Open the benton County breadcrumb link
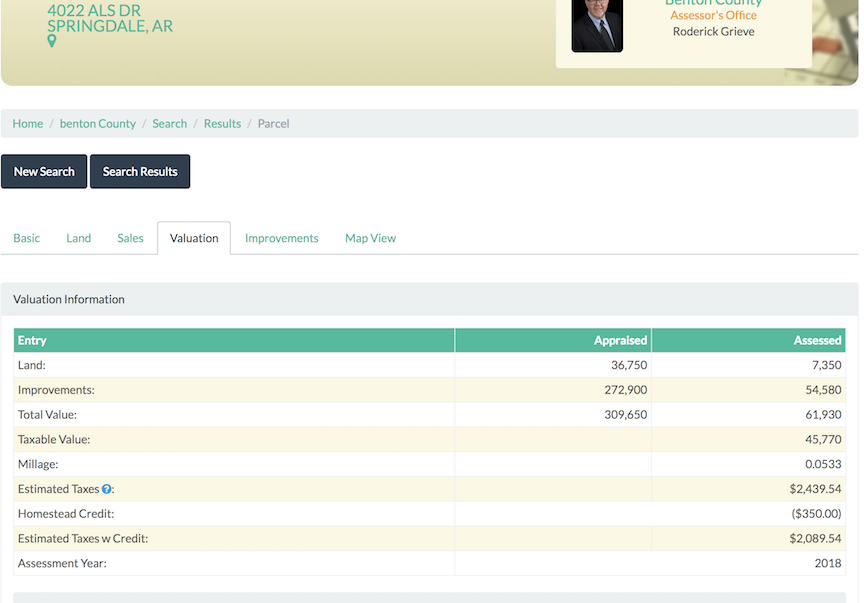Viewport: 864px width, 603px height. [98, 123]
